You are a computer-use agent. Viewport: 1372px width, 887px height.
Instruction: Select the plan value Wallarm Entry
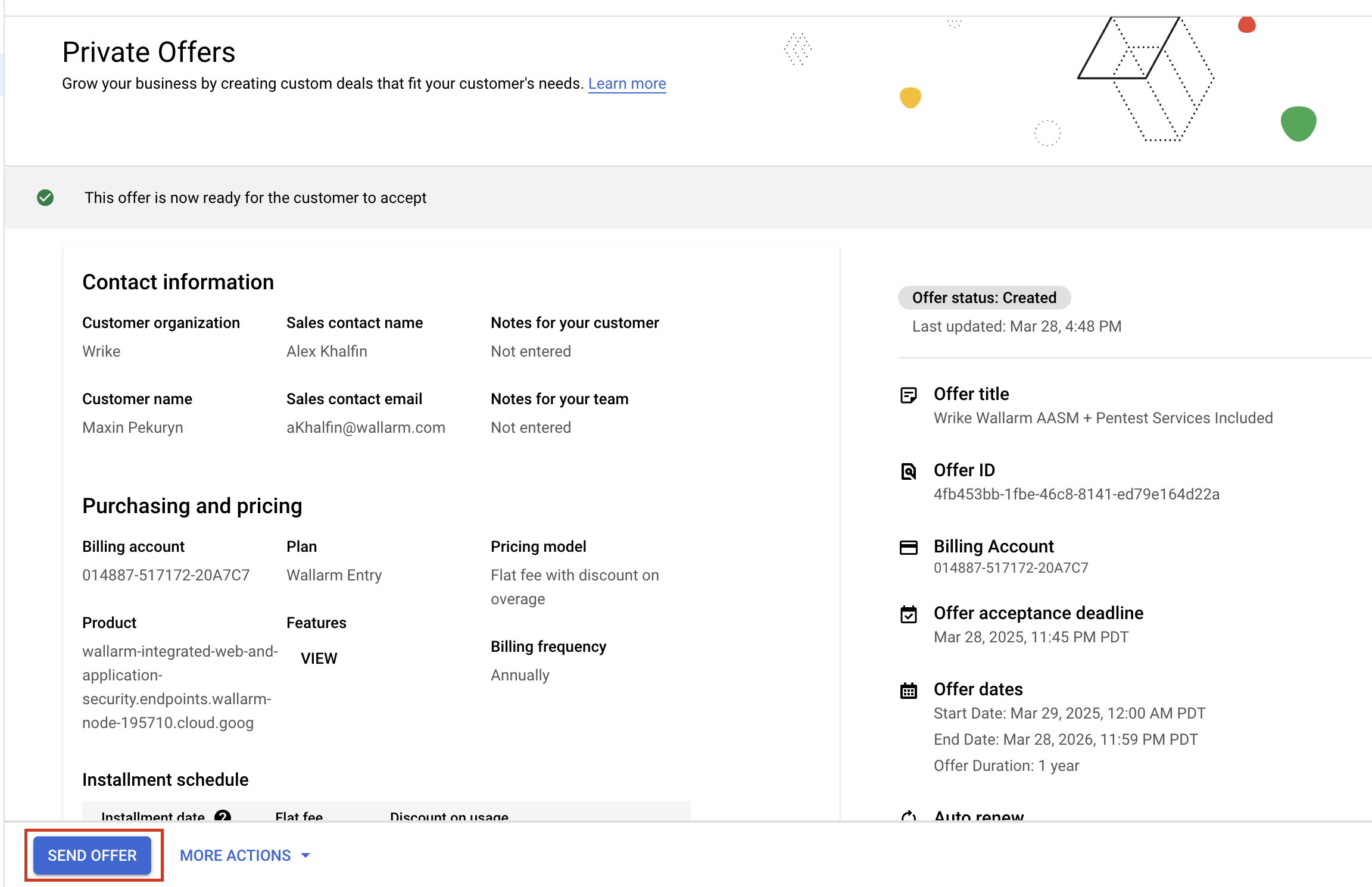(x=334, y=575)
